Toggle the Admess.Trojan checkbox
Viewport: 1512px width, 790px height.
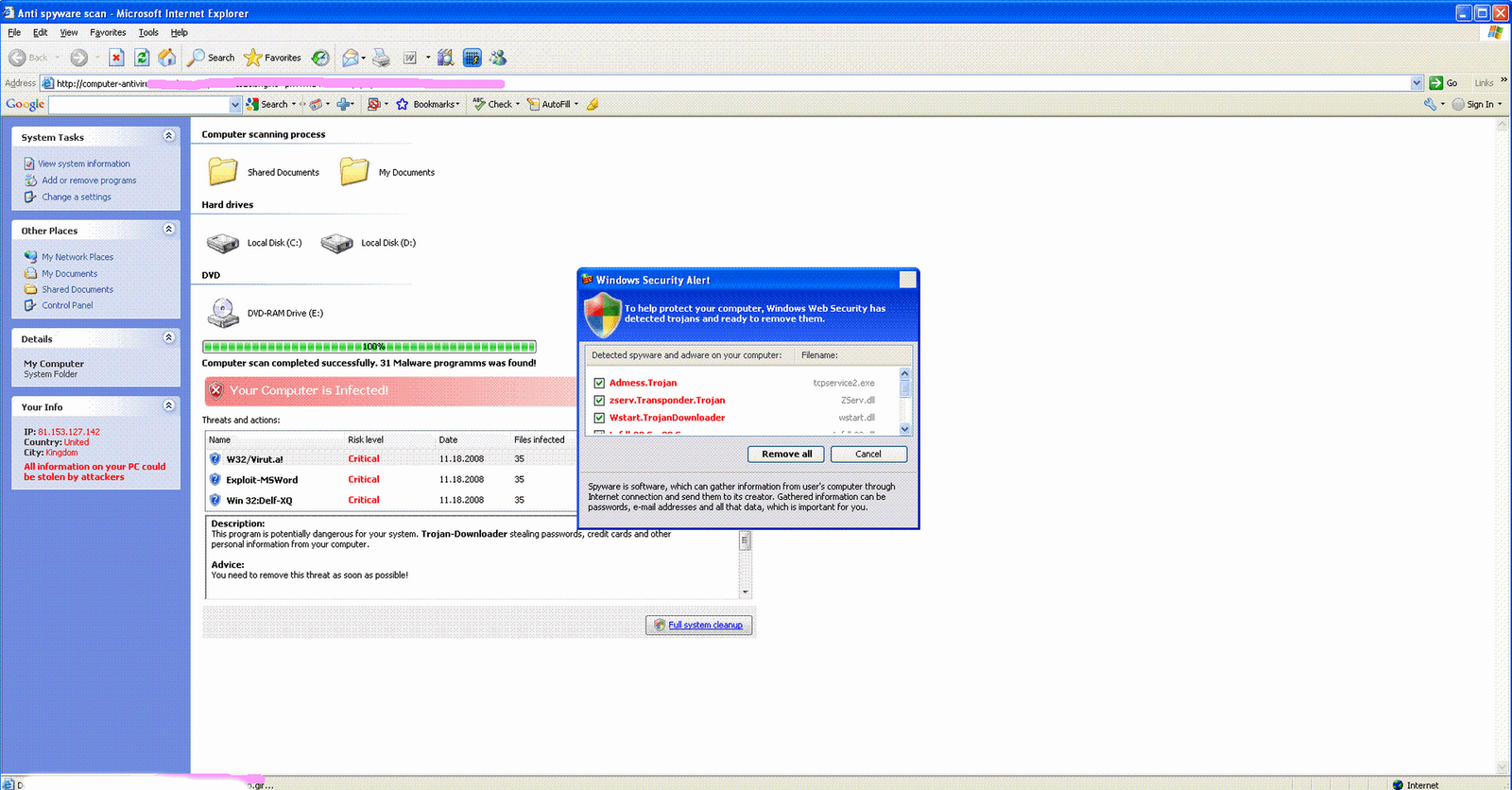tap(599, 383)
